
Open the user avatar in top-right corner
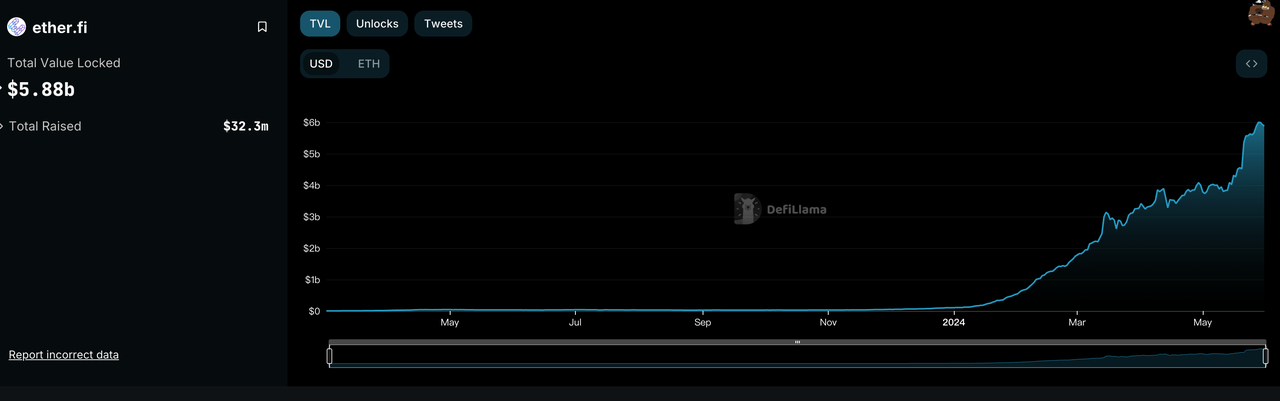coord(1261,12)
